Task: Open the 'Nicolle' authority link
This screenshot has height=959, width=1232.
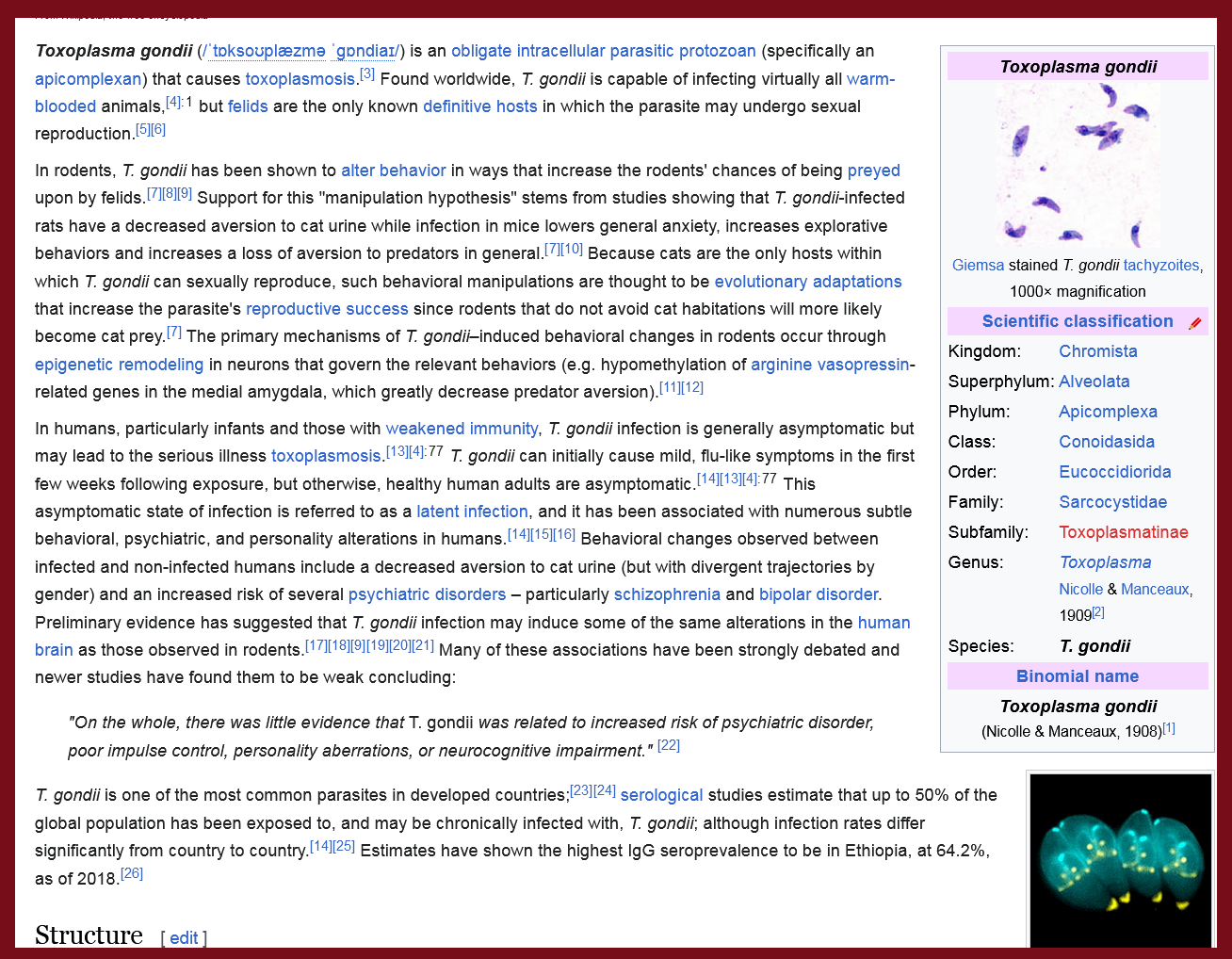Action: pos(1080,589)
